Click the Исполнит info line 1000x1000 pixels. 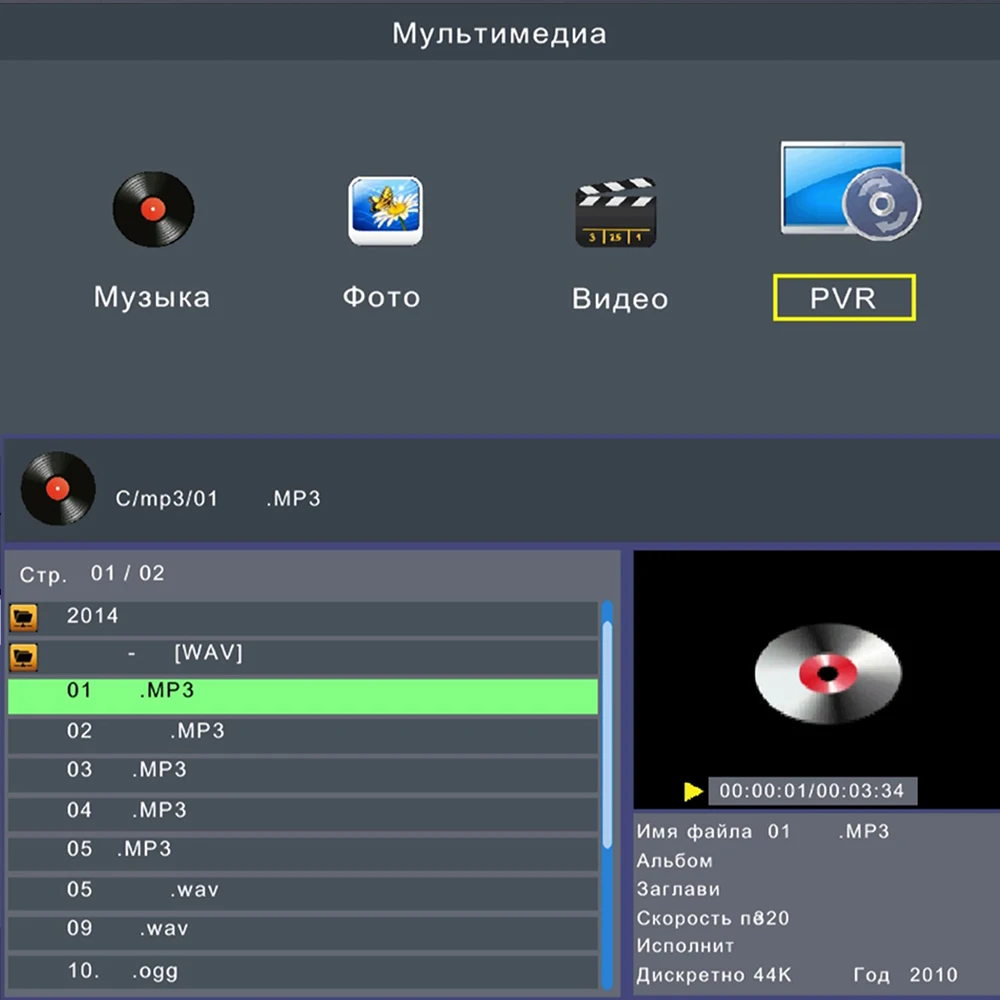coord(686,946)
